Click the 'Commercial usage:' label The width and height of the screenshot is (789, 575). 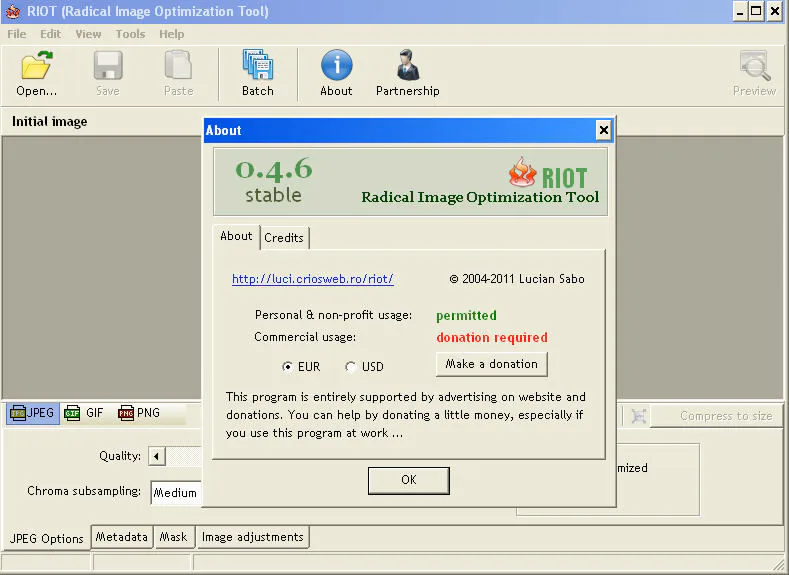(304, 337)
